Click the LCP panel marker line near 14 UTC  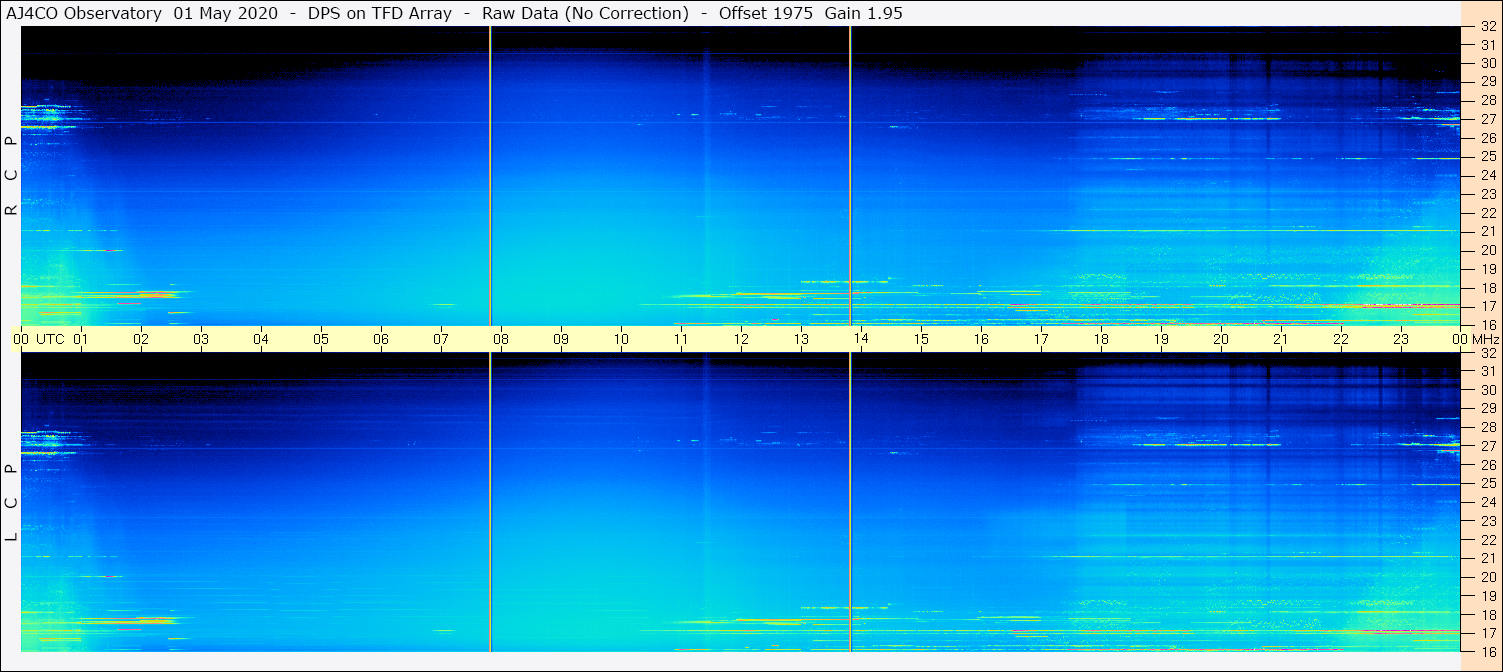click(x=850, y=502)
